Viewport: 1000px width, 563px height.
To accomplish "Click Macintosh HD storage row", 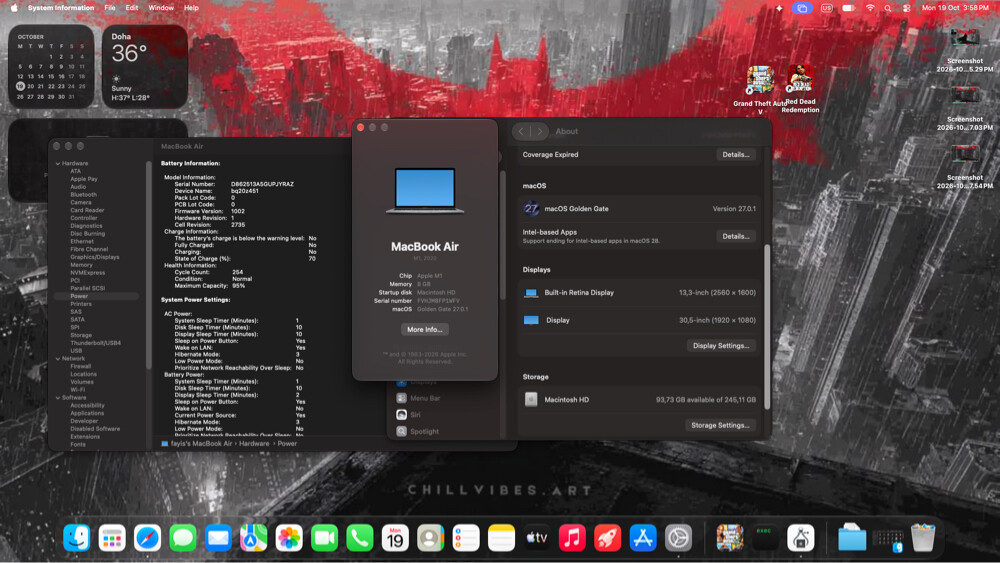I will tap(639, 400).
